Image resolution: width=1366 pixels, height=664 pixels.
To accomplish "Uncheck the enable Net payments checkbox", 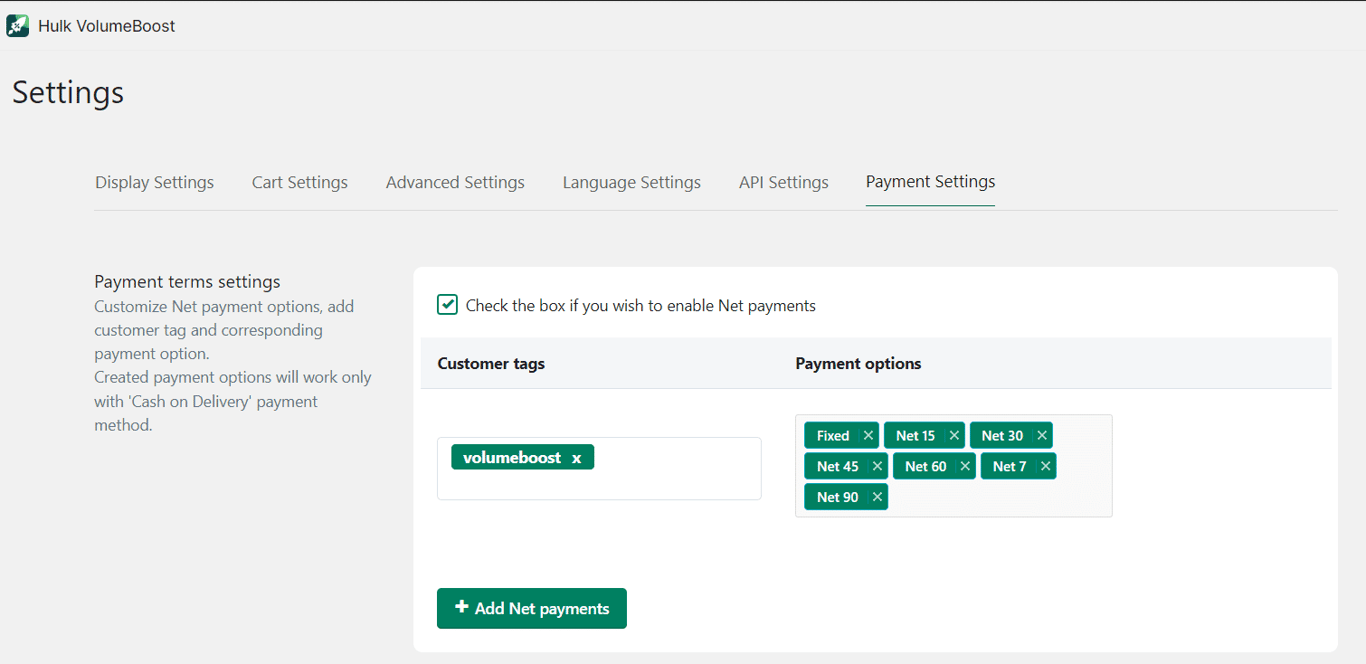I will click(447, 305).
